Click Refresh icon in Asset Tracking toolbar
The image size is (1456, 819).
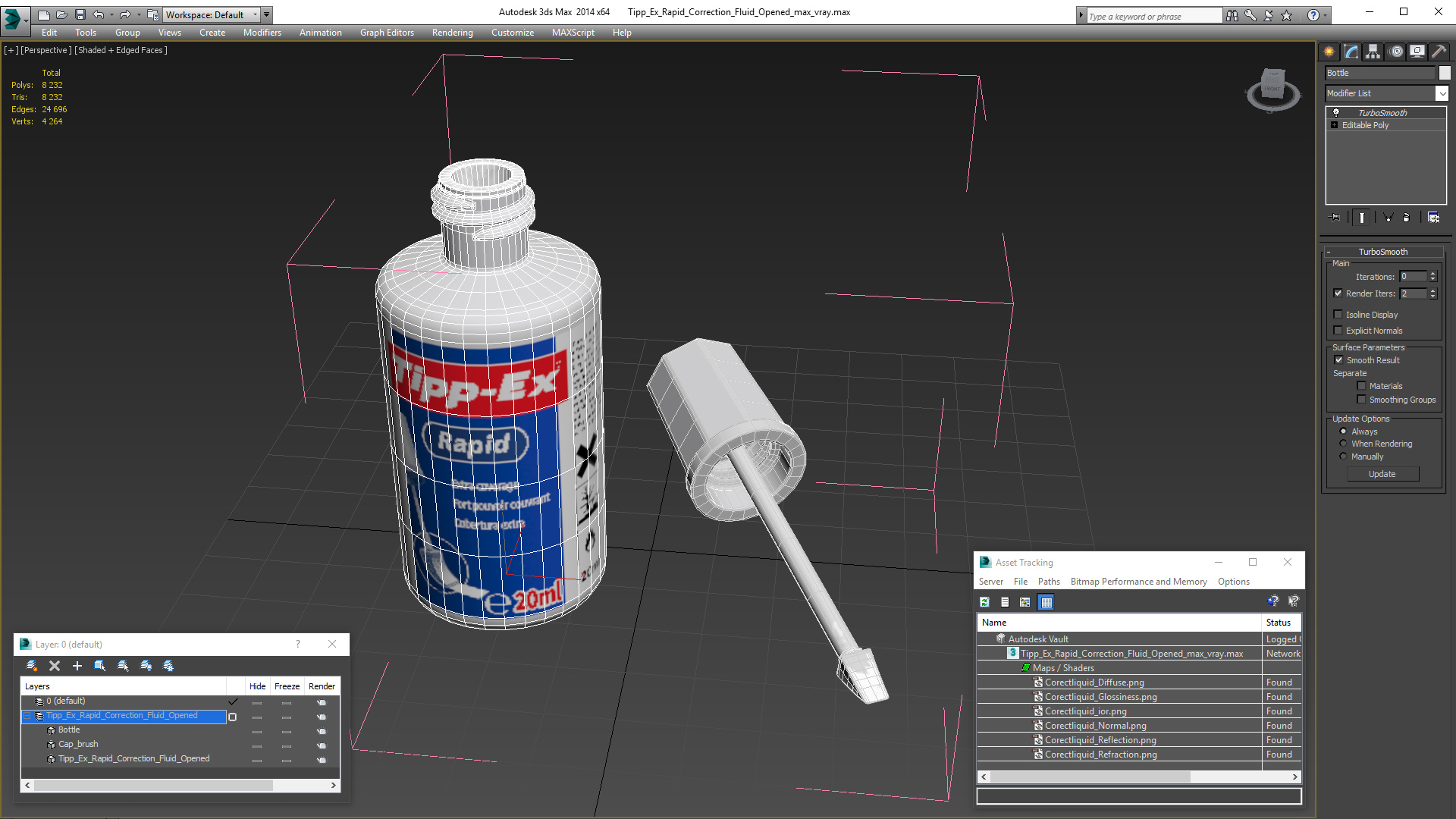984,602
